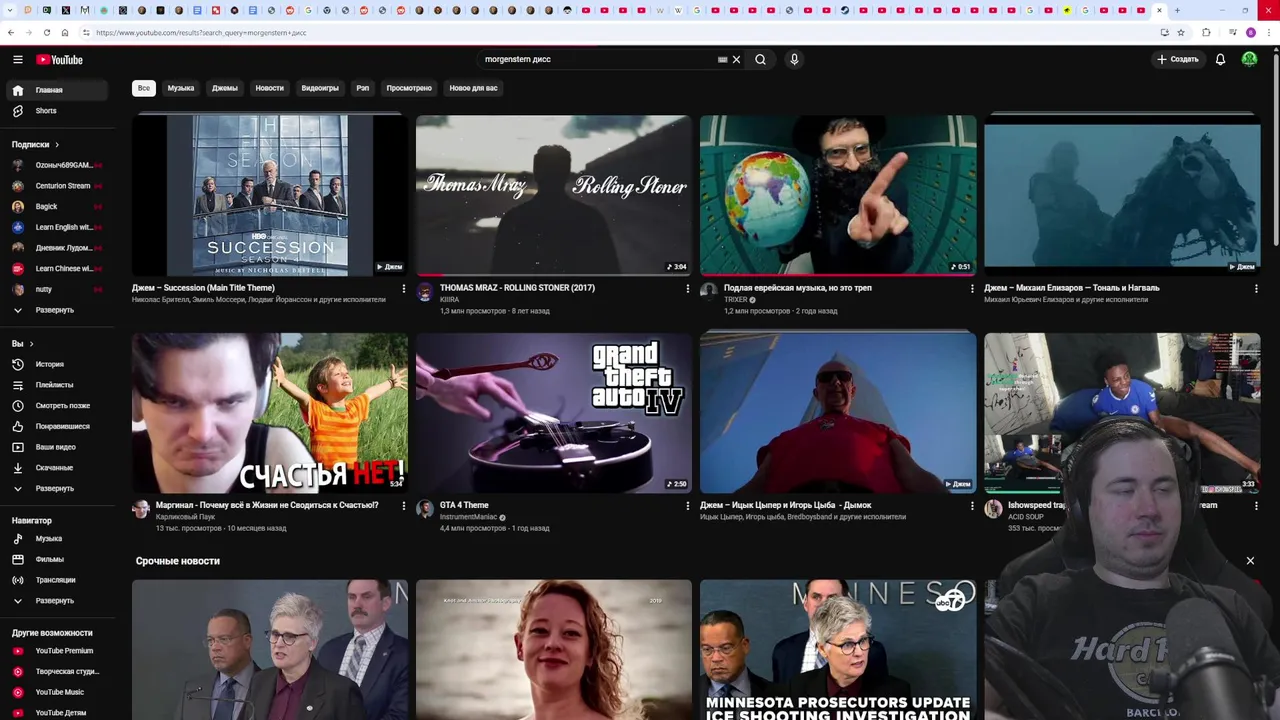Open the hamburger guide menu
Viewport: 1280px width, 720px height.
18,60
